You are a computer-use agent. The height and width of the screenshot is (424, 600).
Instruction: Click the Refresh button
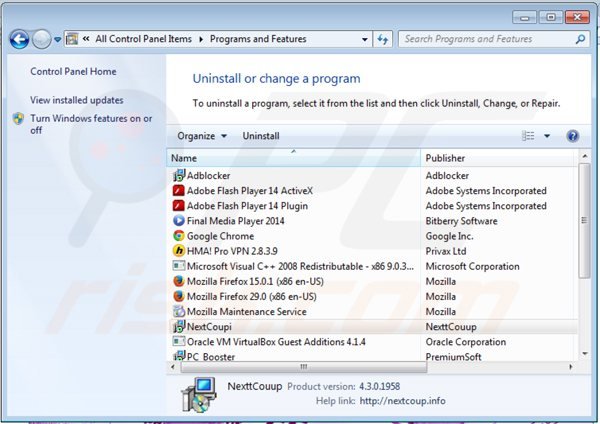coord(382,39)
